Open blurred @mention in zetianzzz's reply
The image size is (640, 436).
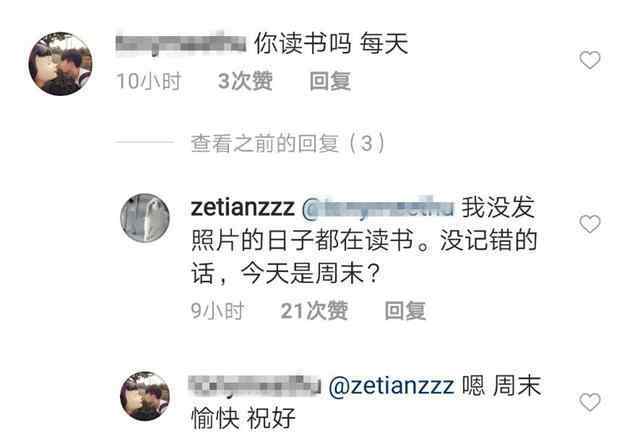(378, 207)
